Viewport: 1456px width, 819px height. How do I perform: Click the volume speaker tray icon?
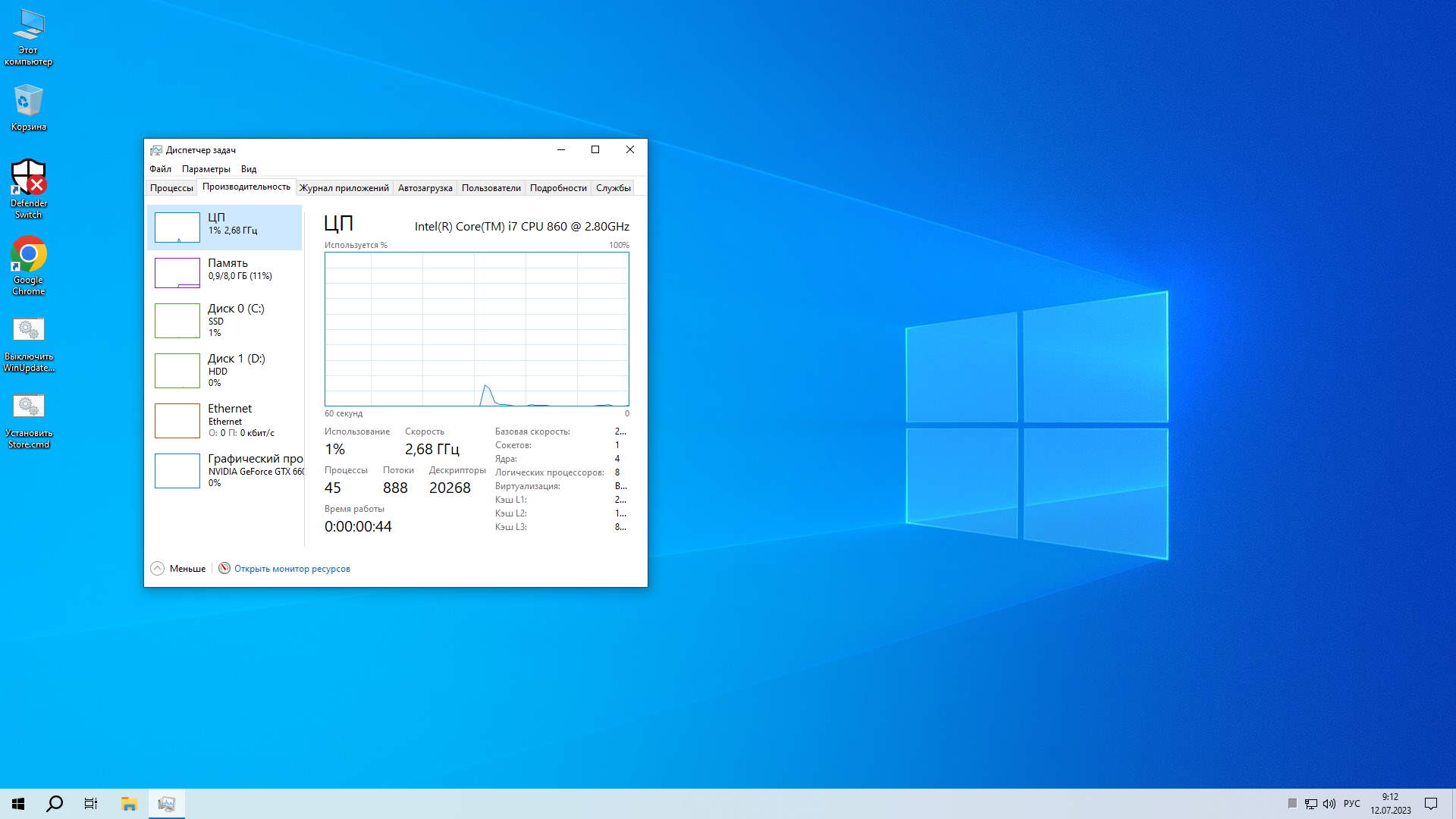(1329, 804)
